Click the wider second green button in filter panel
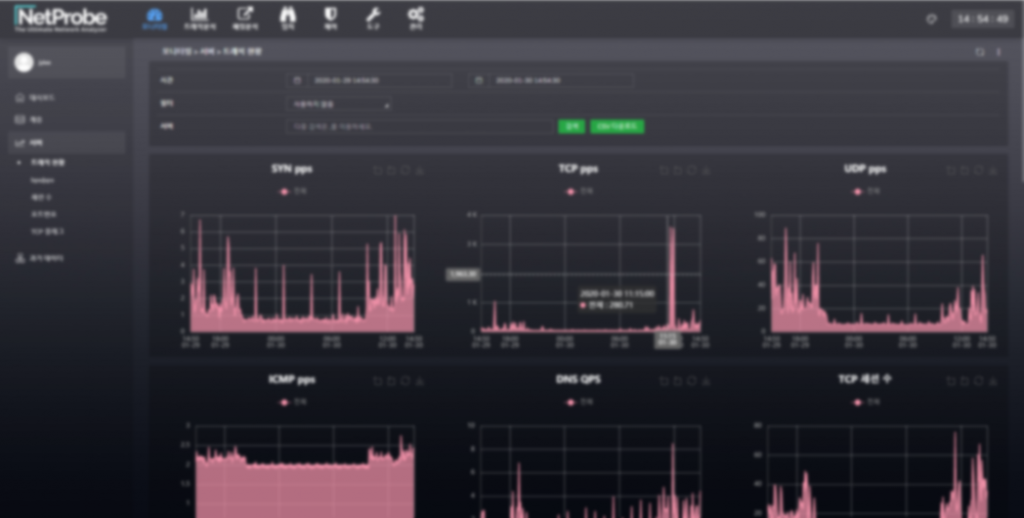This screenshot has width=1024, height=518. 617,127
